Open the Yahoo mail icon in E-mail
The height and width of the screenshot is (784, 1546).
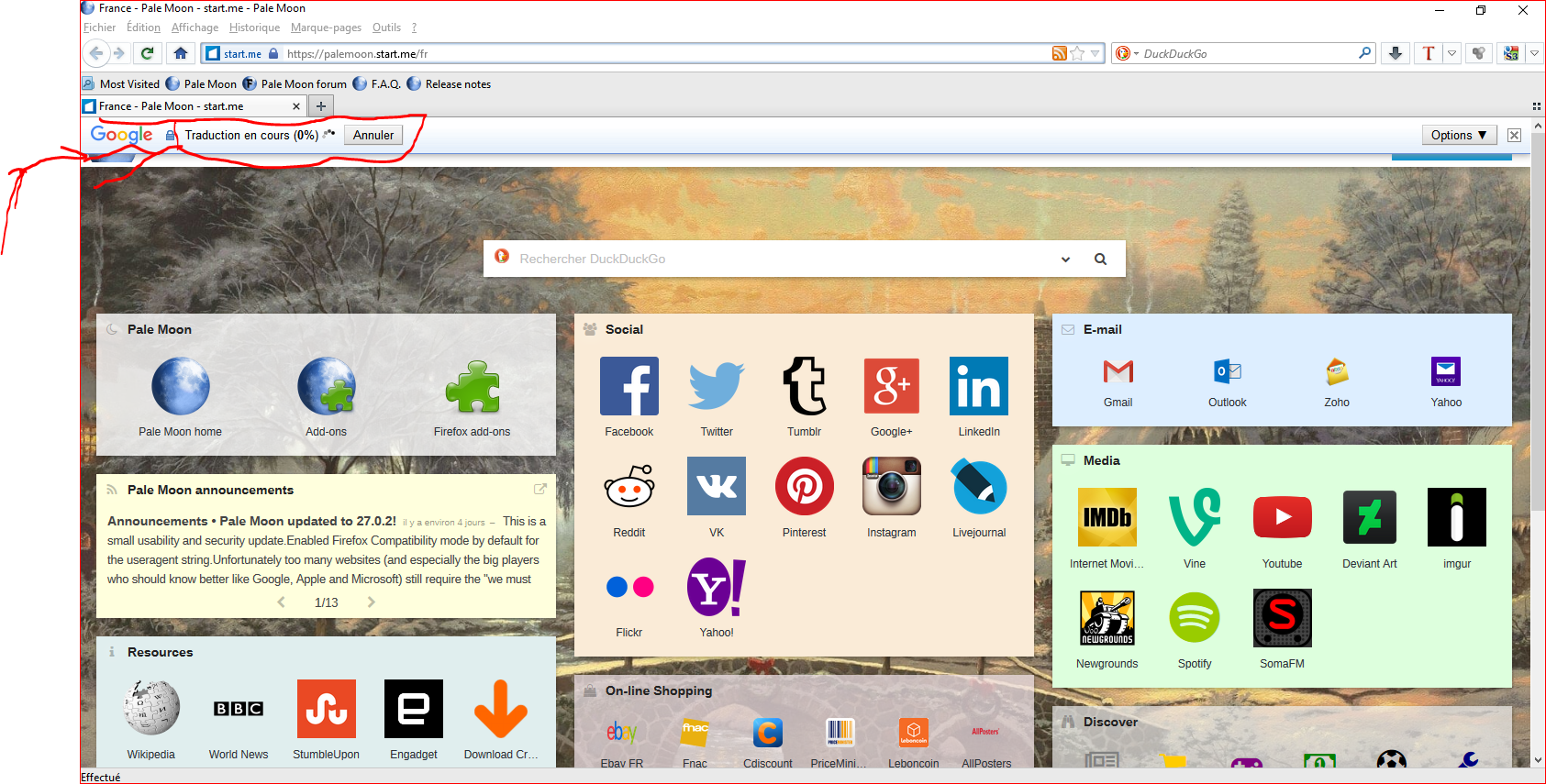click(x=1446, y=371)
